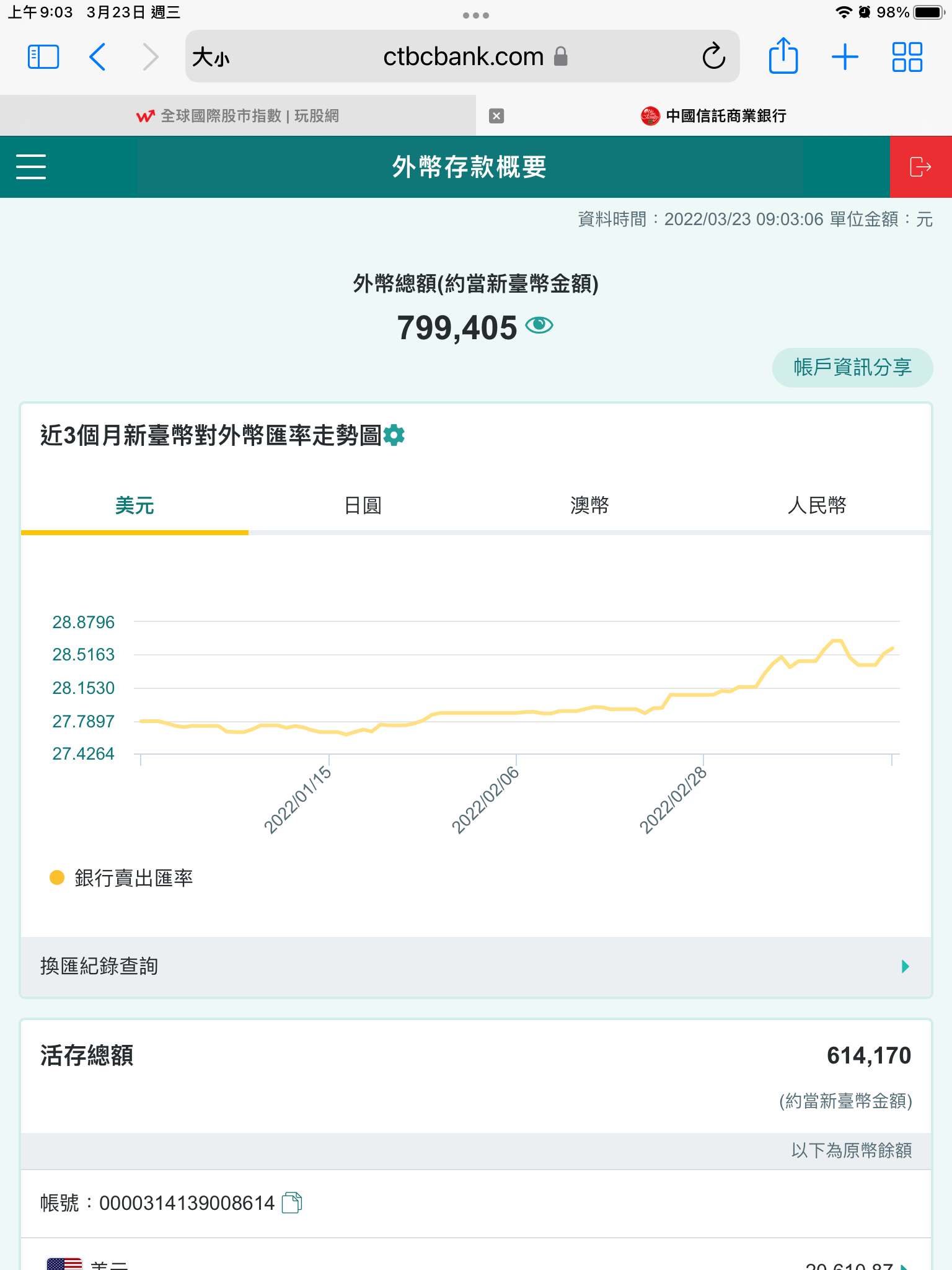
Task: Toggle the 銀行賣出匯率 legend series
Action: (121, 877)
